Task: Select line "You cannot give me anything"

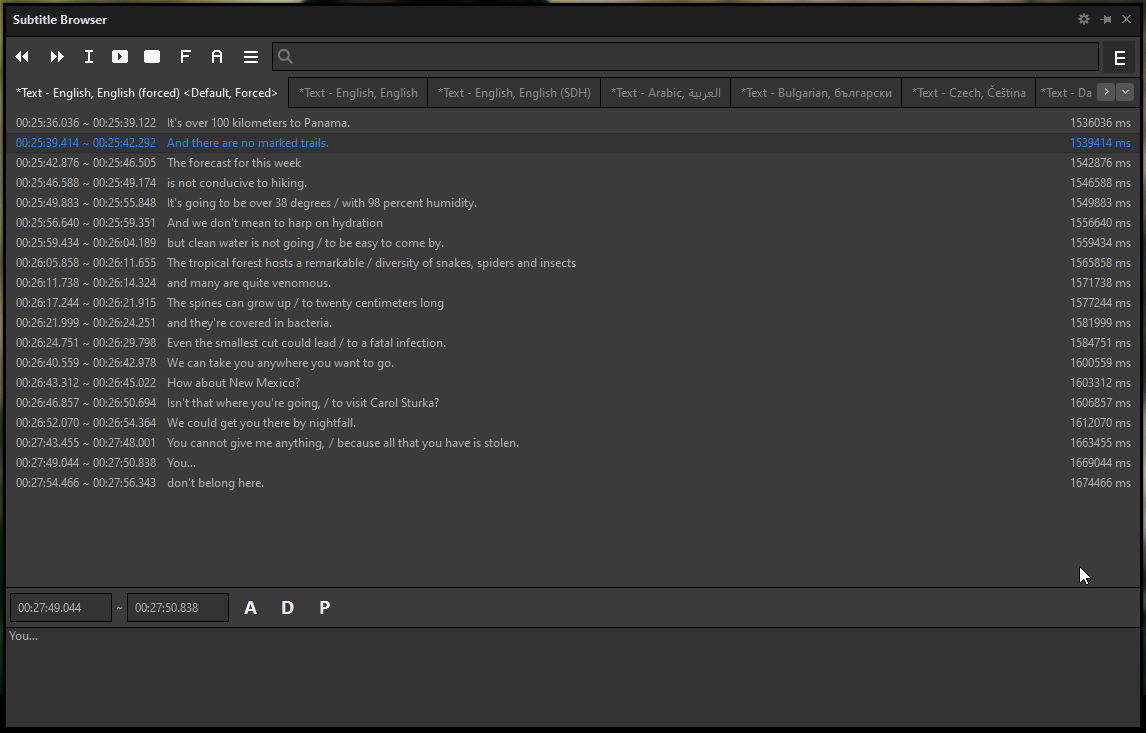Action: pos(573,443)
